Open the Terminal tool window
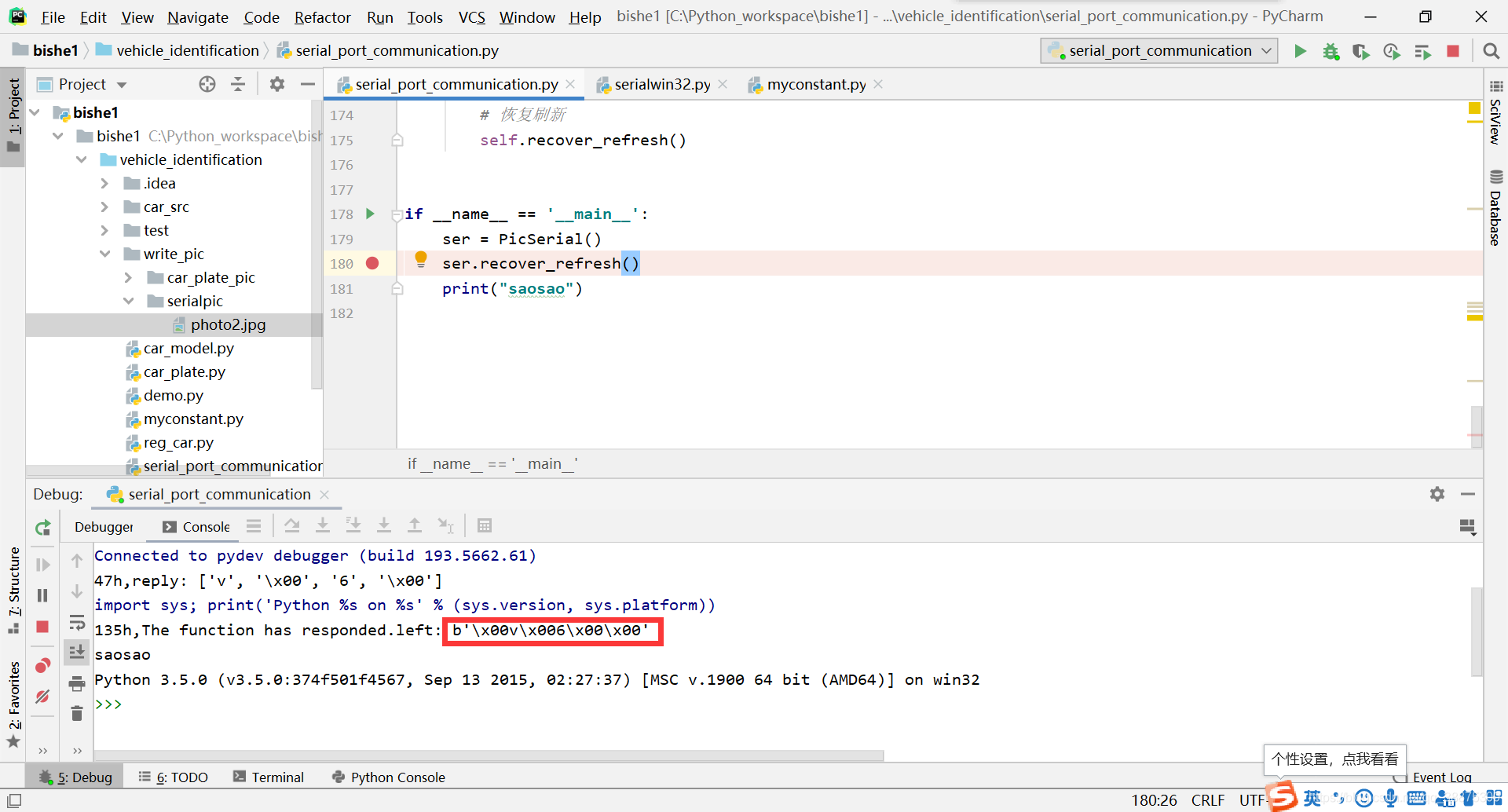This screenshot has height=812, width=1508. tap(269, 777)
